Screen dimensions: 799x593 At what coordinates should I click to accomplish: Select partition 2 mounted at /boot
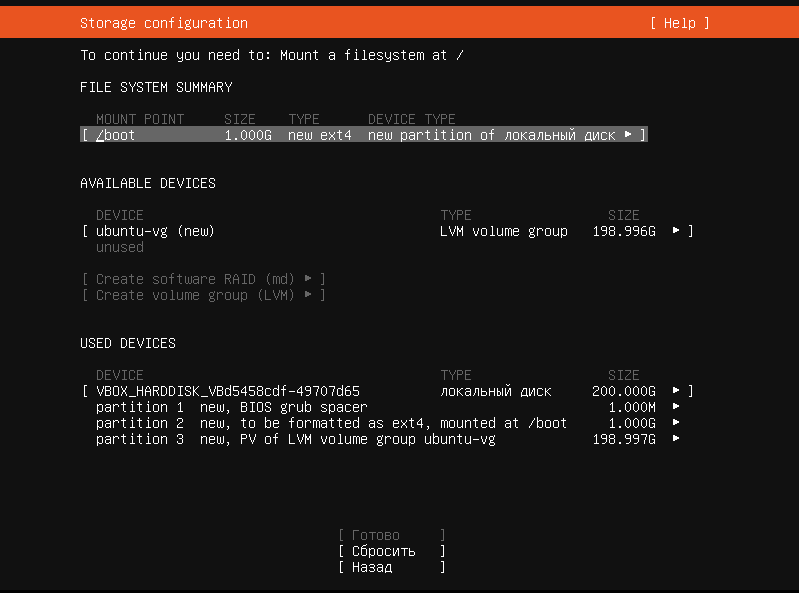331,423
